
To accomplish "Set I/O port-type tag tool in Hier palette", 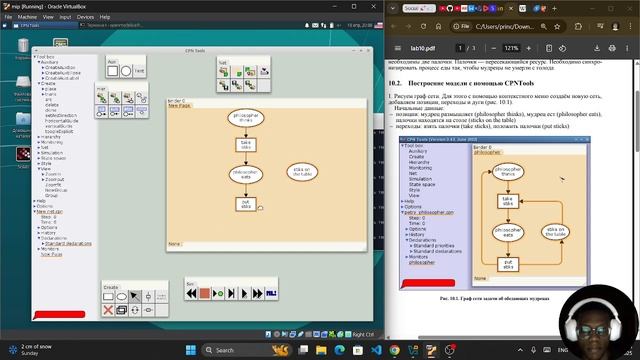I will [x=128, y=112].
